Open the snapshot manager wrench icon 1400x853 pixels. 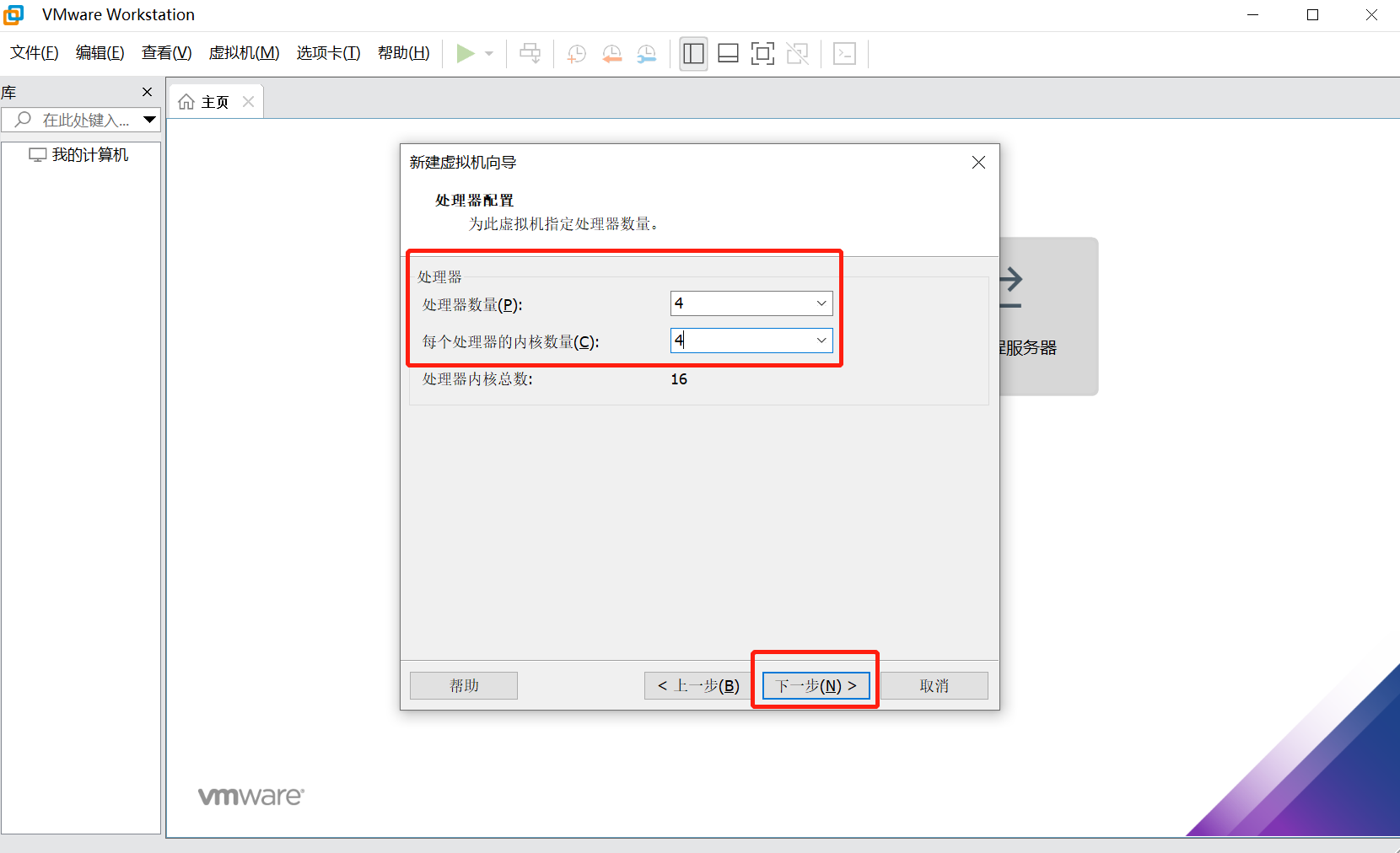(x=647, y=54)
